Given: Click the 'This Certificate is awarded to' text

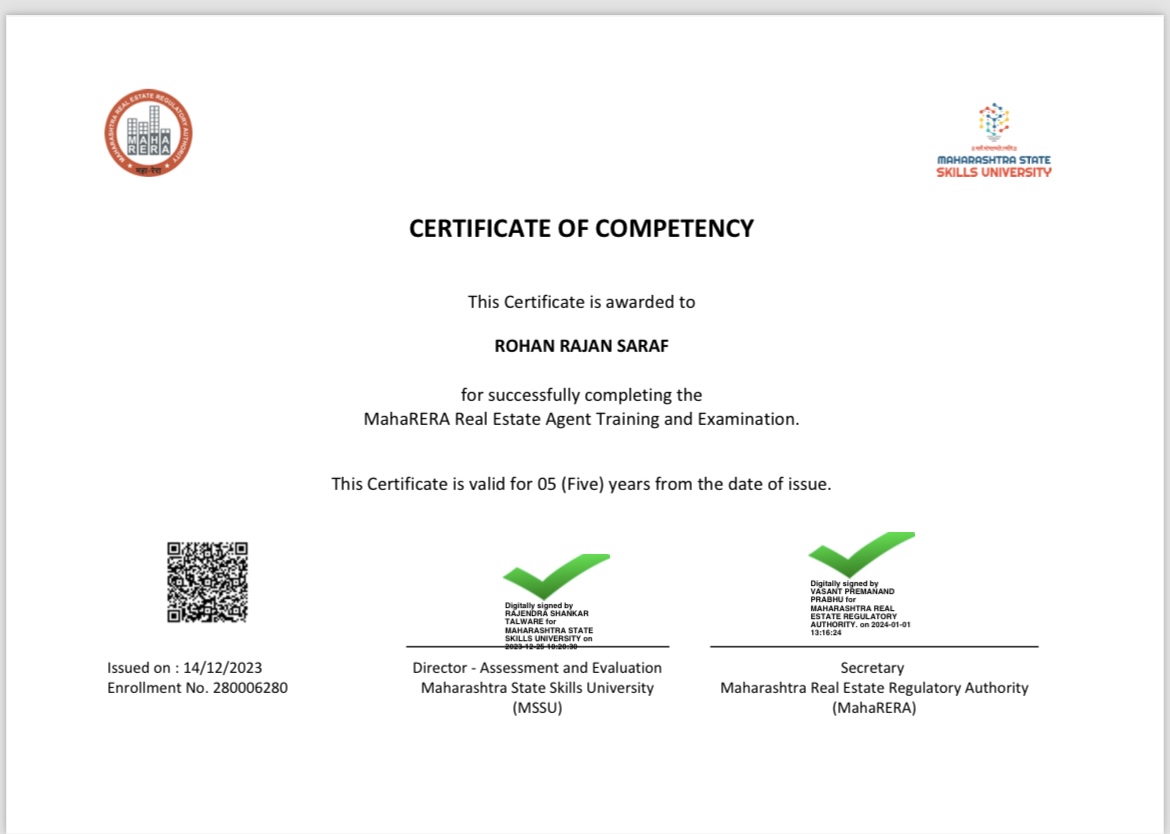Looking at the screenshot, I should pos(581,301).
